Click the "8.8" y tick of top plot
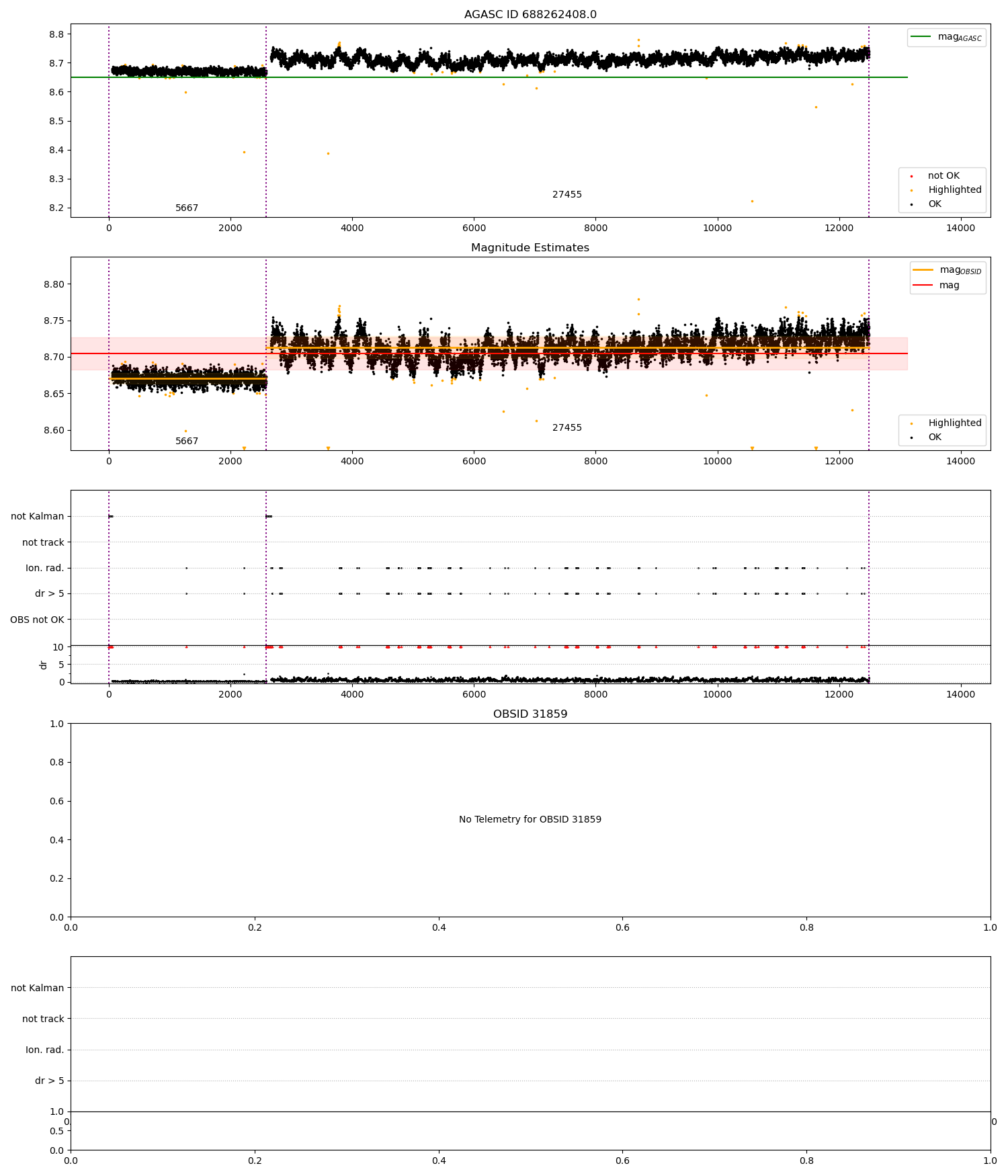Screen dimensions: 1008x1176 [56, 34]
